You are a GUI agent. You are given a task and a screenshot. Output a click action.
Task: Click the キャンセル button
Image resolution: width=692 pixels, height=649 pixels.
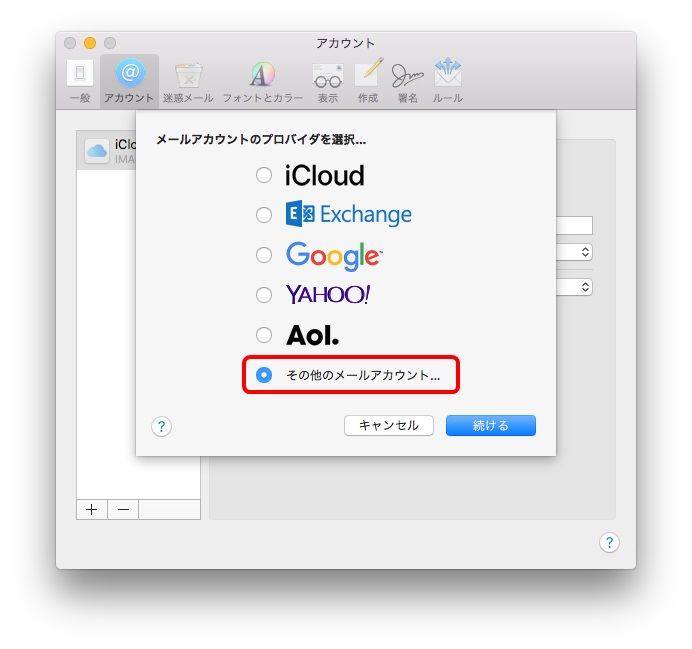pos(389,425)
